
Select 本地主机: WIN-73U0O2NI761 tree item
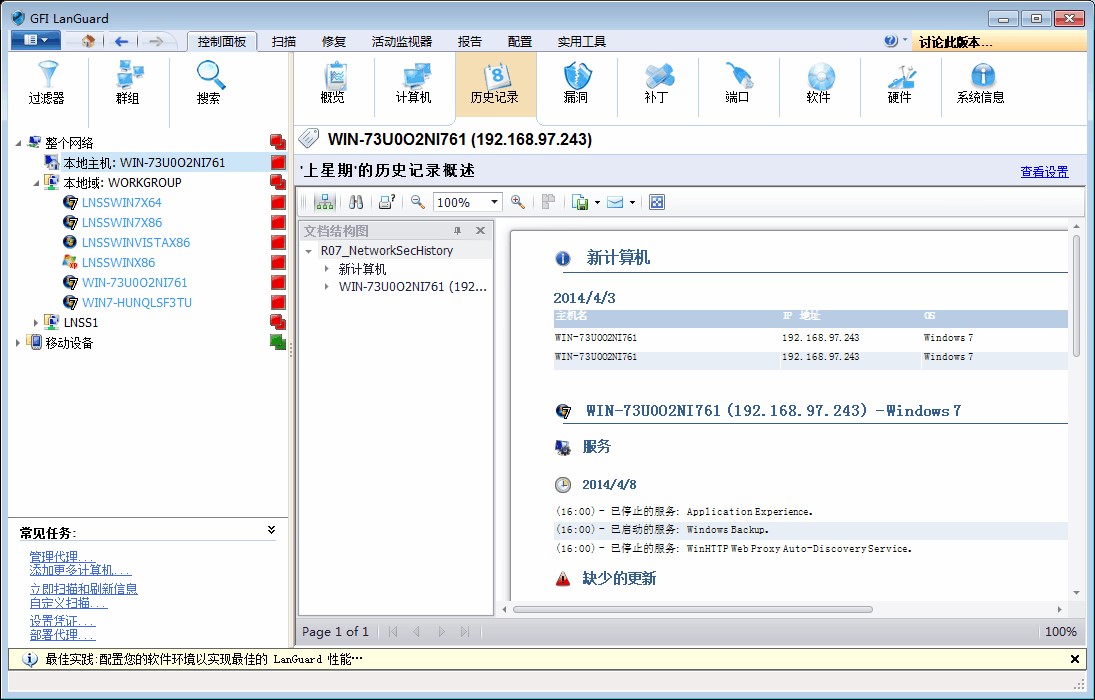point(144,163)
